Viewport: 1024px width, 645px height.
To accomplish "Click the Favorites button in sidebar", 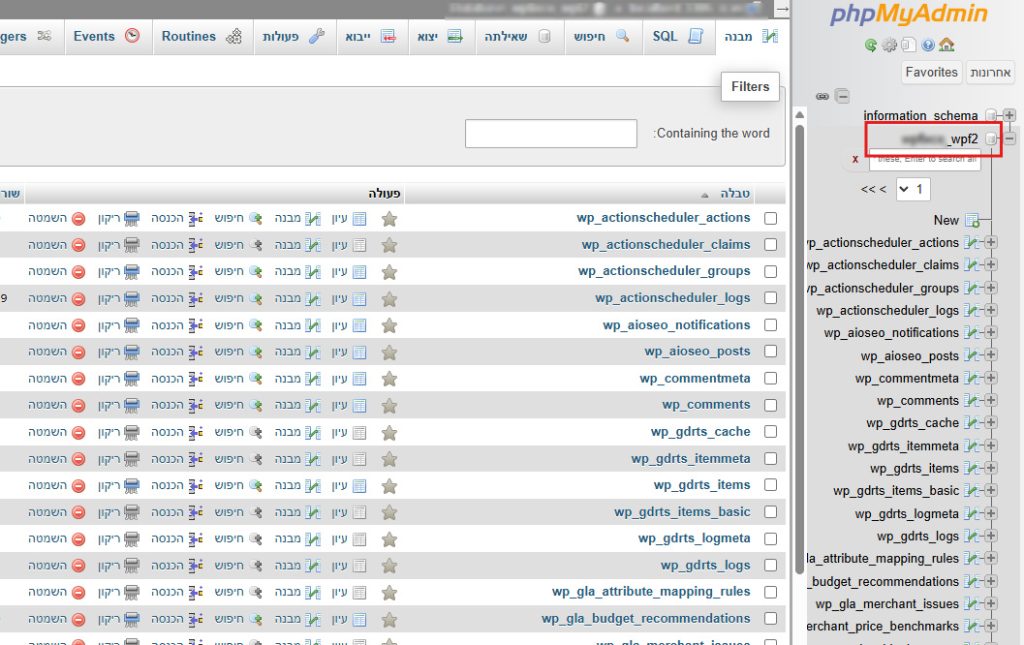I will click(931, 72).
